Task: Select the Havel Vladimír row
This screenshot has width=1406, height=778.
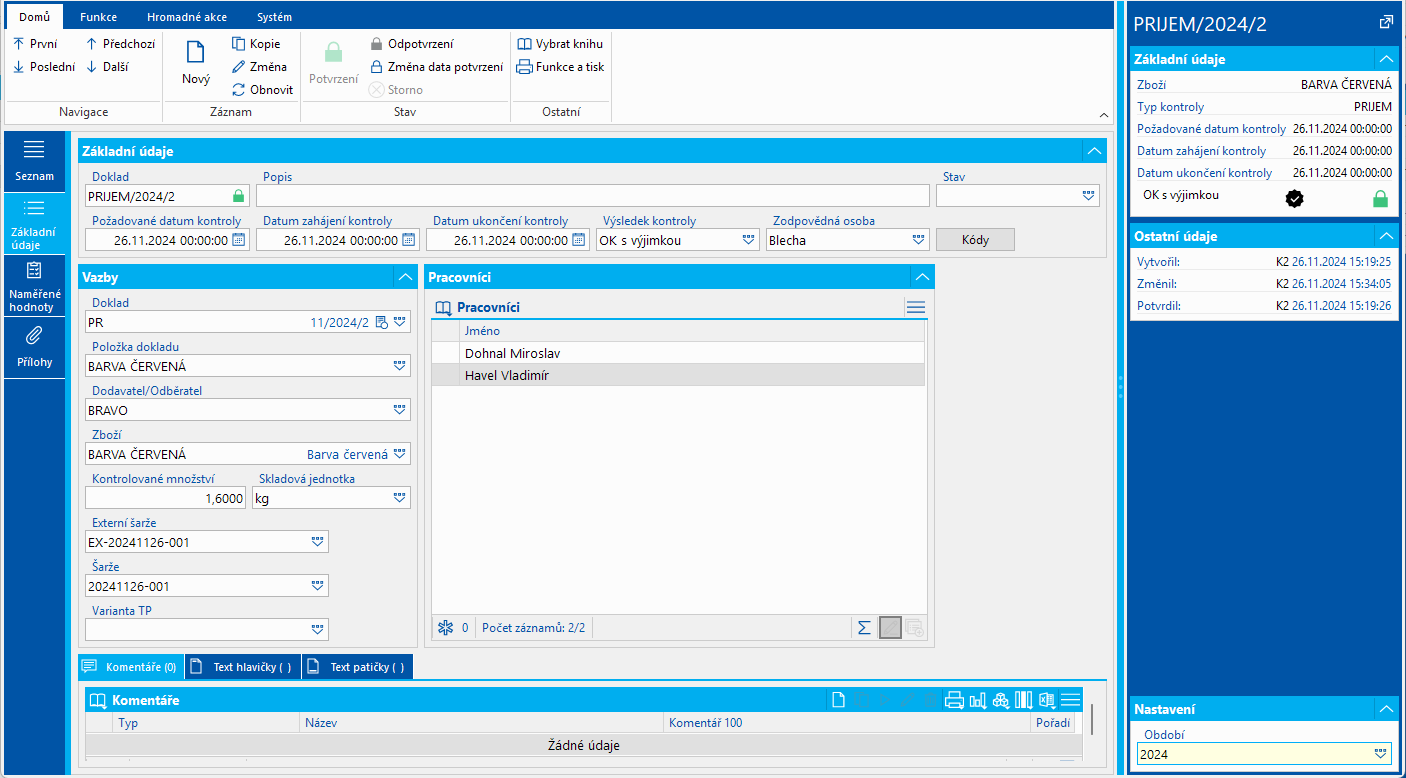Action: [x=678, y=375]
